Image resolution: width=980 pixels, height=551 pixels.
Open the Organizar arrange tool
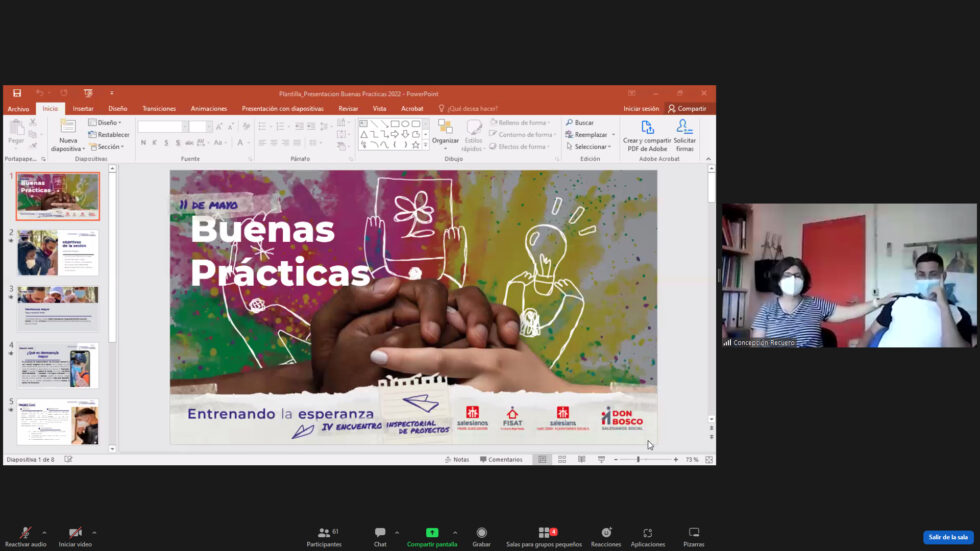445,128
